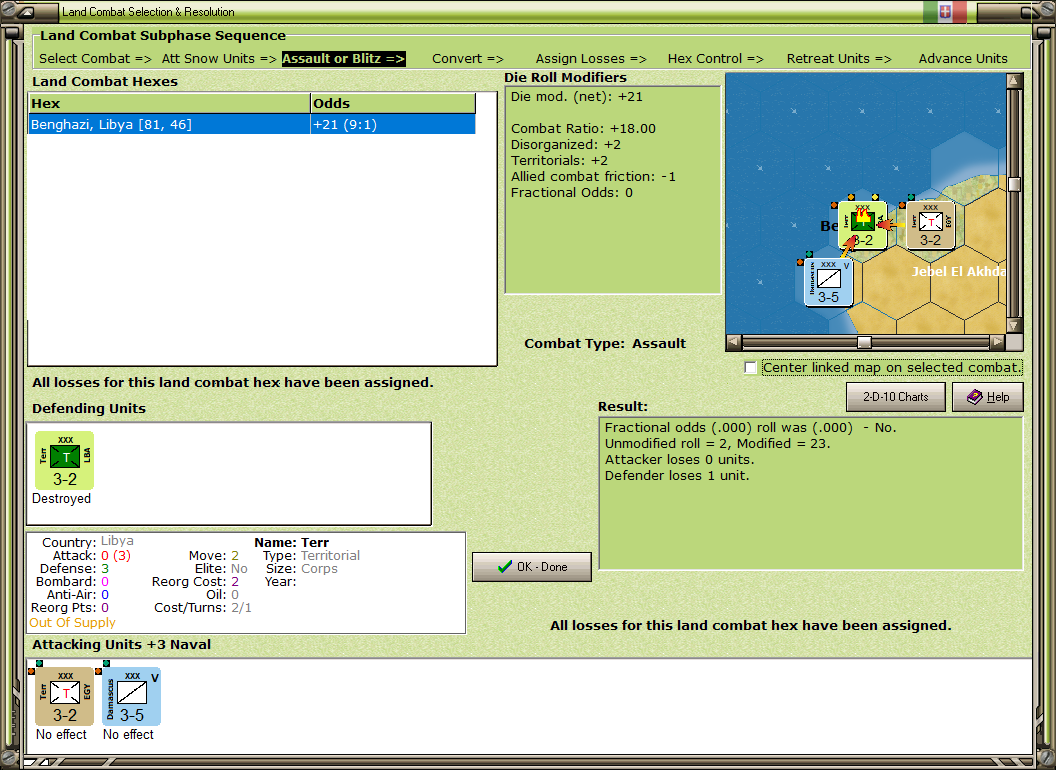
Task: Click the map scroll right arrow
Action: click(997, 342)
